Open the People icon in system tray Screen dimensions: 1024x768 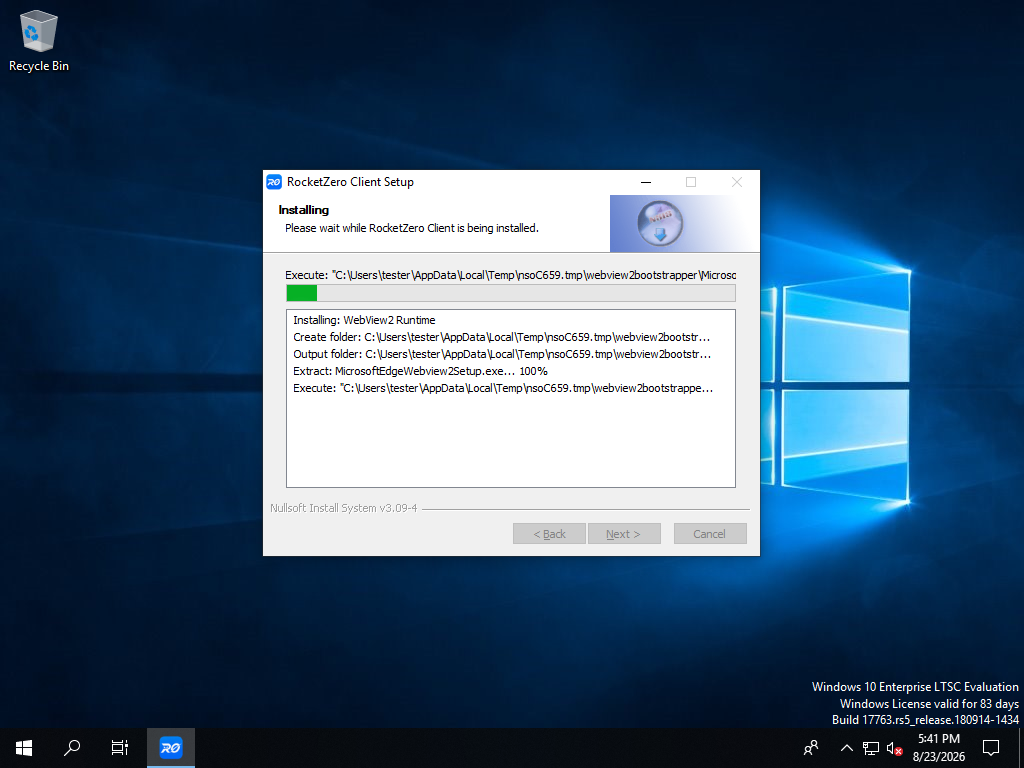coord(811,748)
